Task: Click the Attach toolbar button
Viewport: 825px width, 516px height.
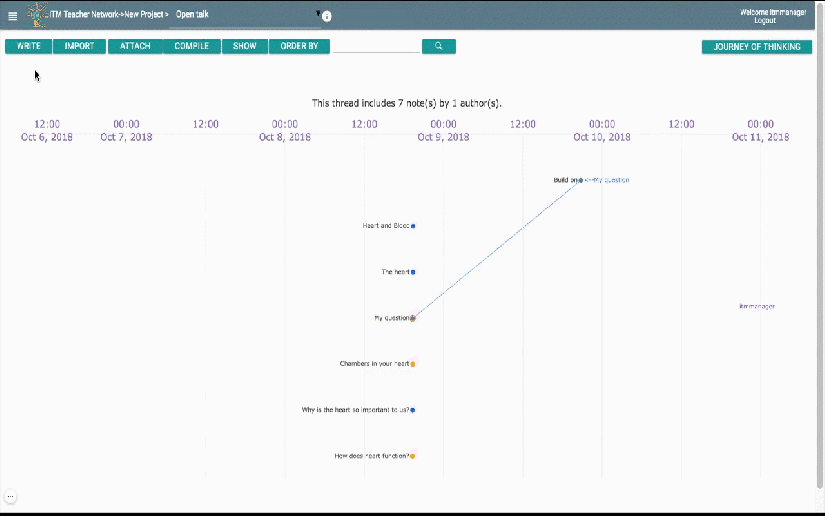Action: [135, 46]
